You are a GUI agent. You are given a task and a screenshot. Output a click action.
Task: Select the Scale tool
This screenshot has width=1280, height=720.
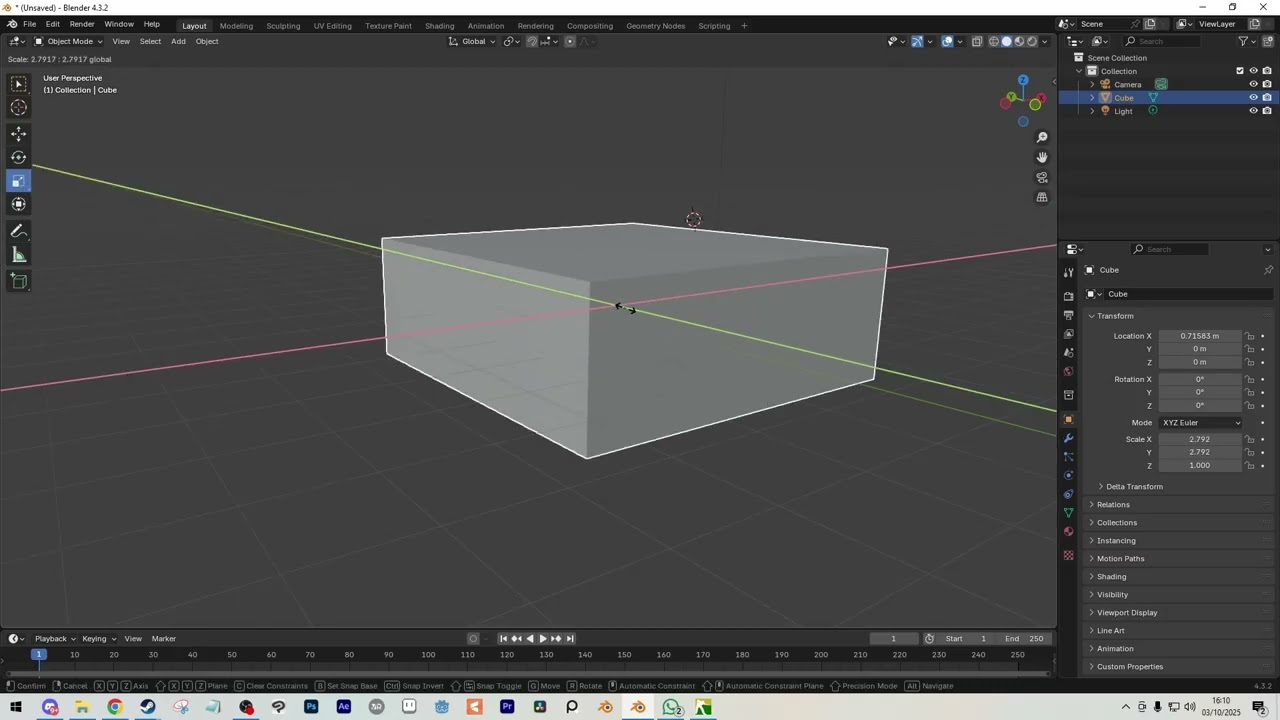pyautogui.click(x=19, y=181)
